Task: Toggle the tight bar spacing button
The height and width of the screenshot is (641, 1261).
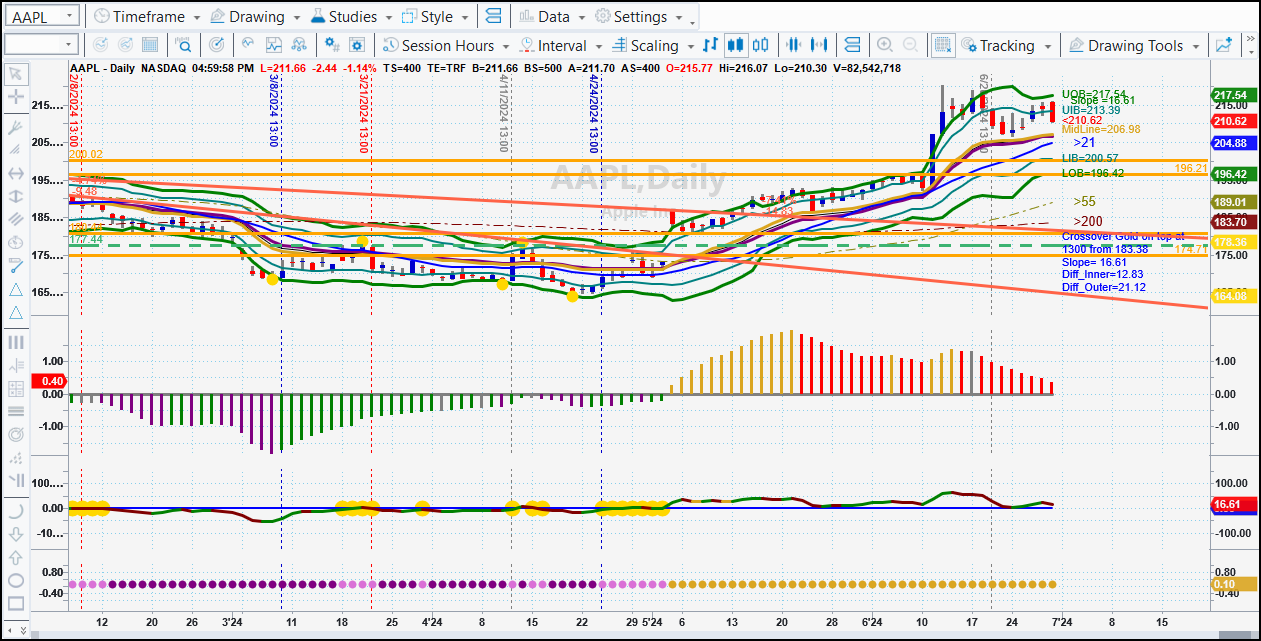Action: [795, 45]
